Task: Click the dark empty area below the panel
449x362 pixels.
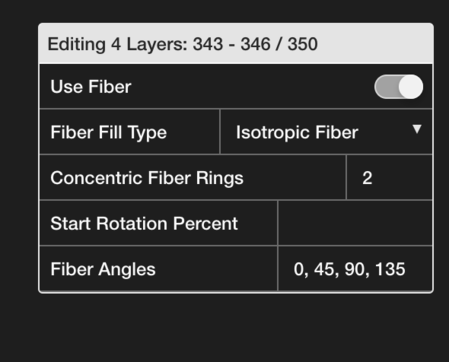Action: [224, 328]
